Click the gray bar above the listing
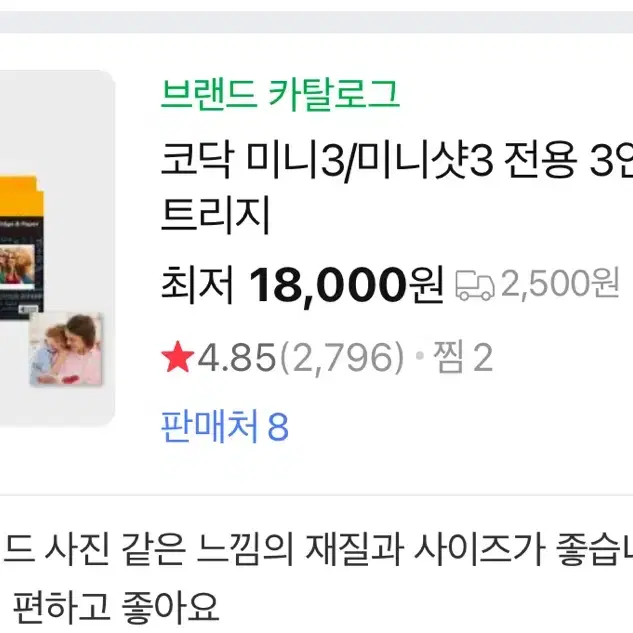The width and height of the screenshot is (633, 633). [x=316, y=22]
